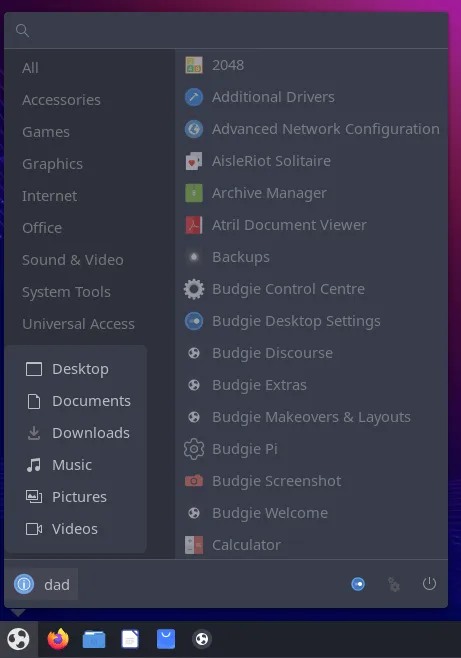Viewport: 461px width, 658px height.
Task: Open Budgie Control Centre gear icon
Action: pos(194,289)
